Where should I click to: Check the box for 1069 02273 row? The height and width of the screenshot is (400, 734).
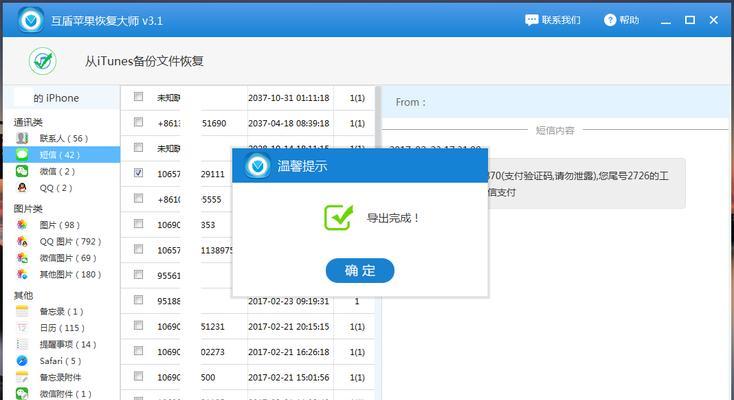coord(138,351)
